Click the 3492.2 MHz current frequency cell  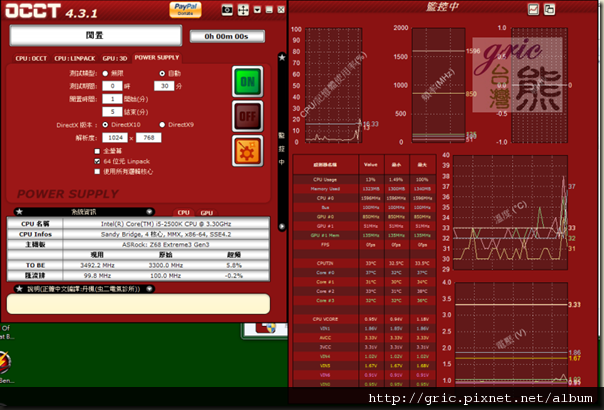point(97,265)
